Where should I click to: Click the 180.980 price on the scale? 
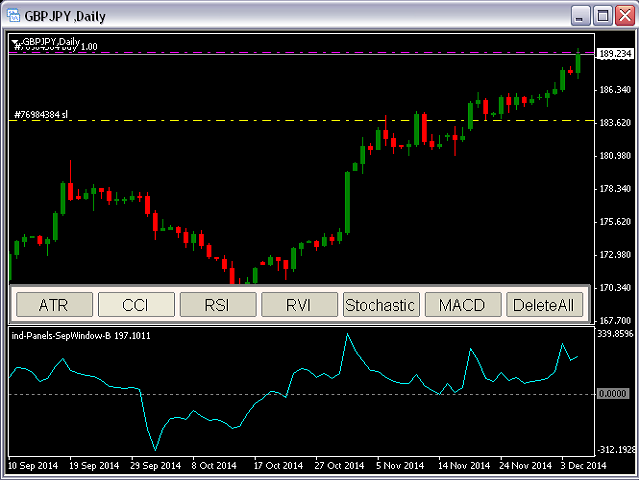[x=613, y=156]
